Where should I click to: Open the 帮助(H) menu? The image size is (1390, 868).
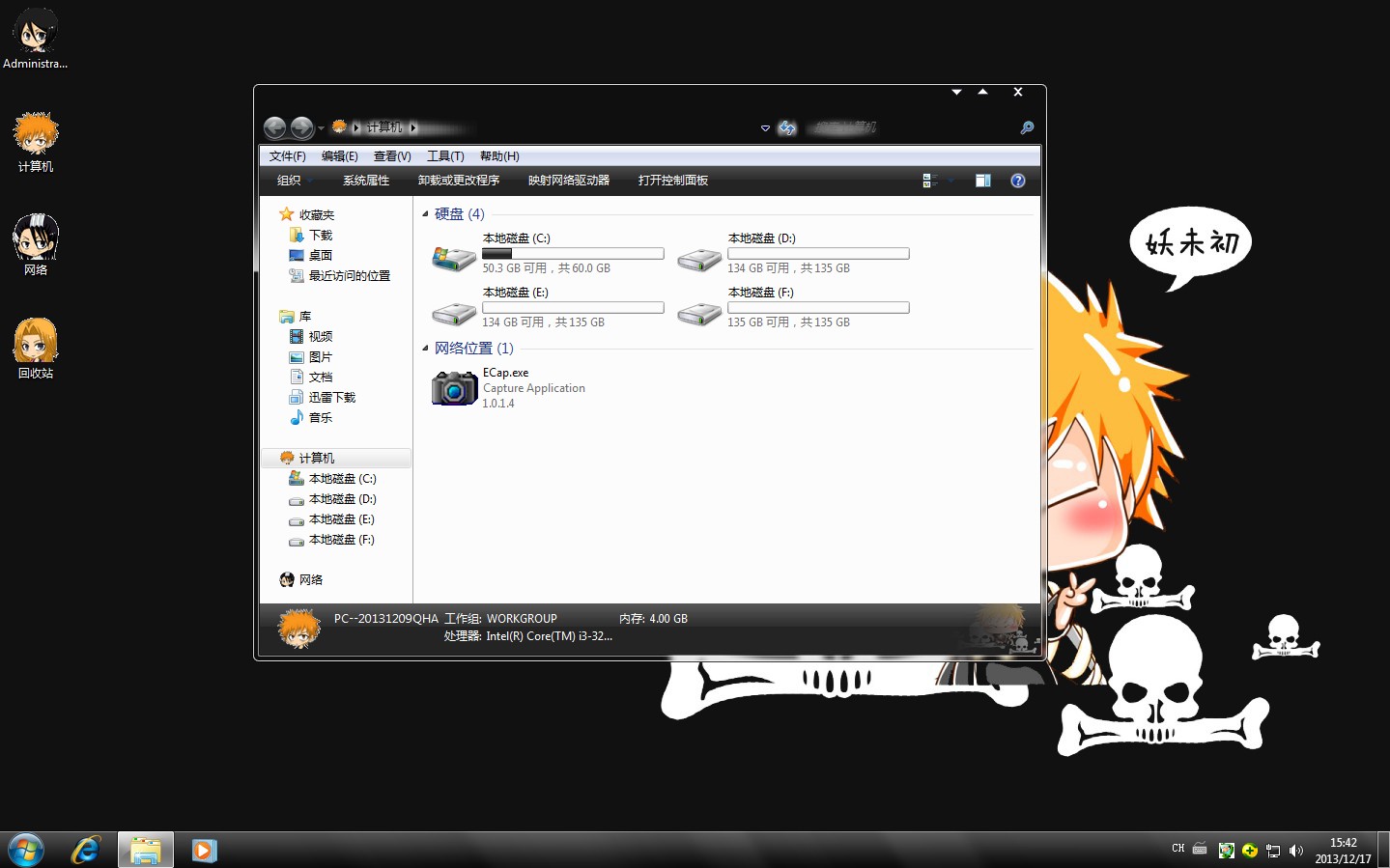pos(499,156)
